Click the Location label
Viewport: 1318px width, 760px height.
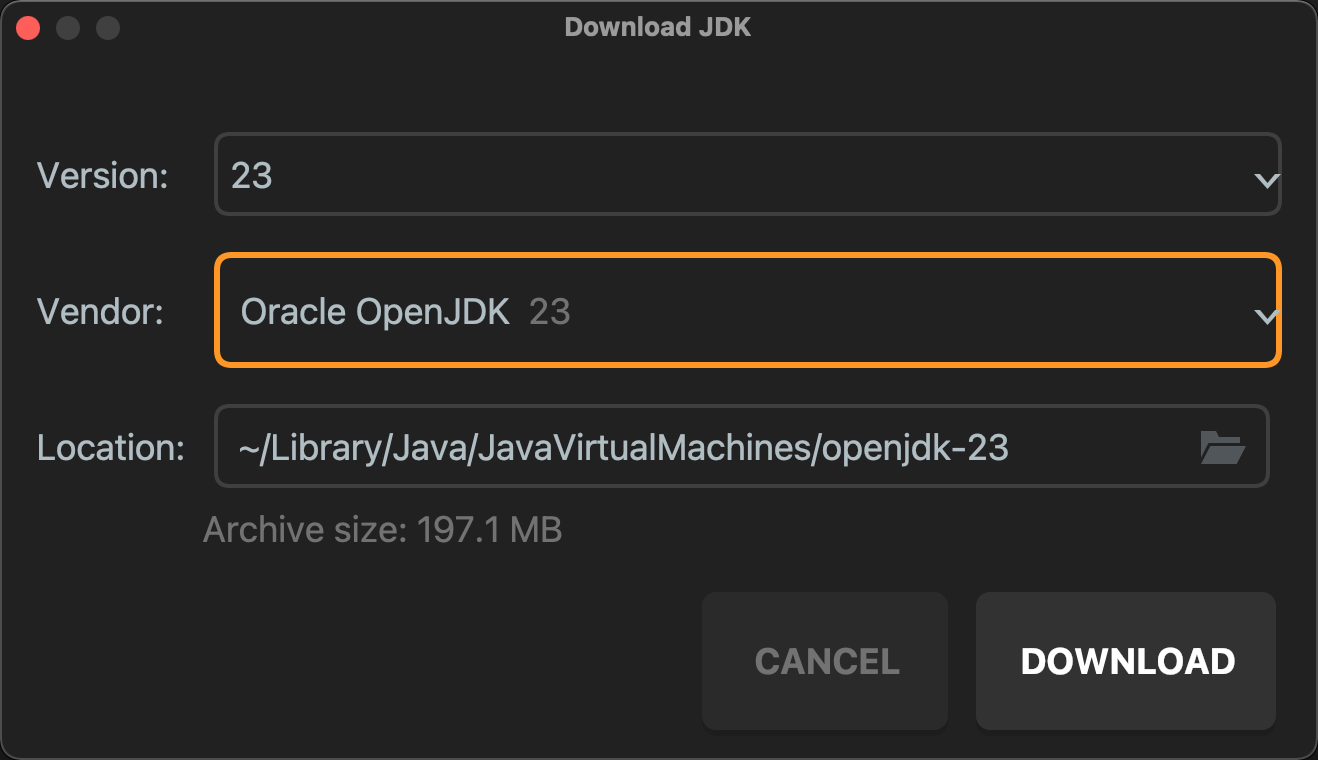click(x=111, y=447)
